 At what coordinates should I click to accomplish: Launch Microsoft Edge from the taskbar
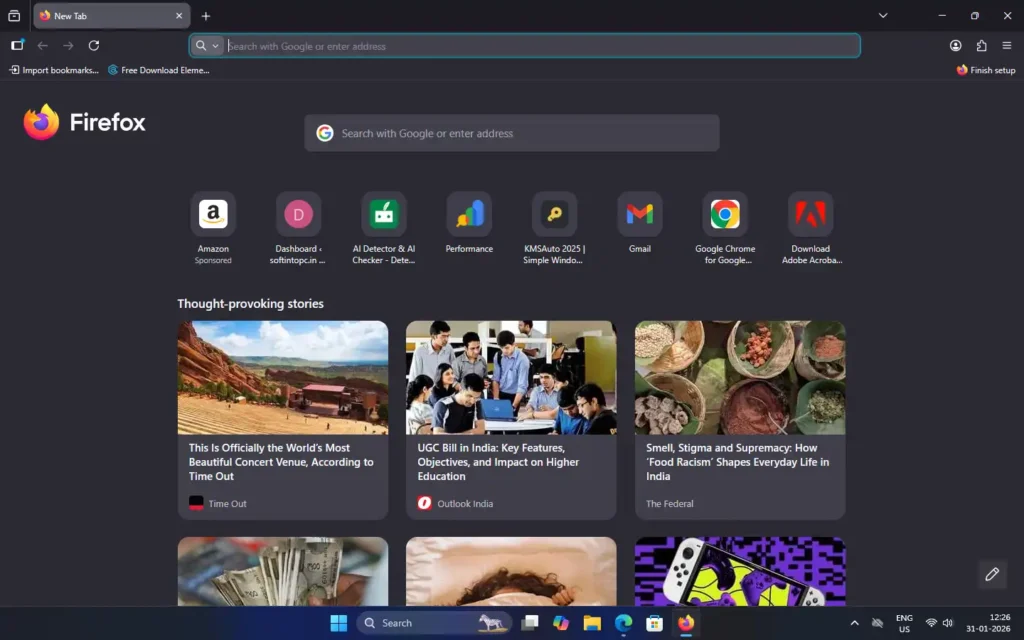point(623,622)
